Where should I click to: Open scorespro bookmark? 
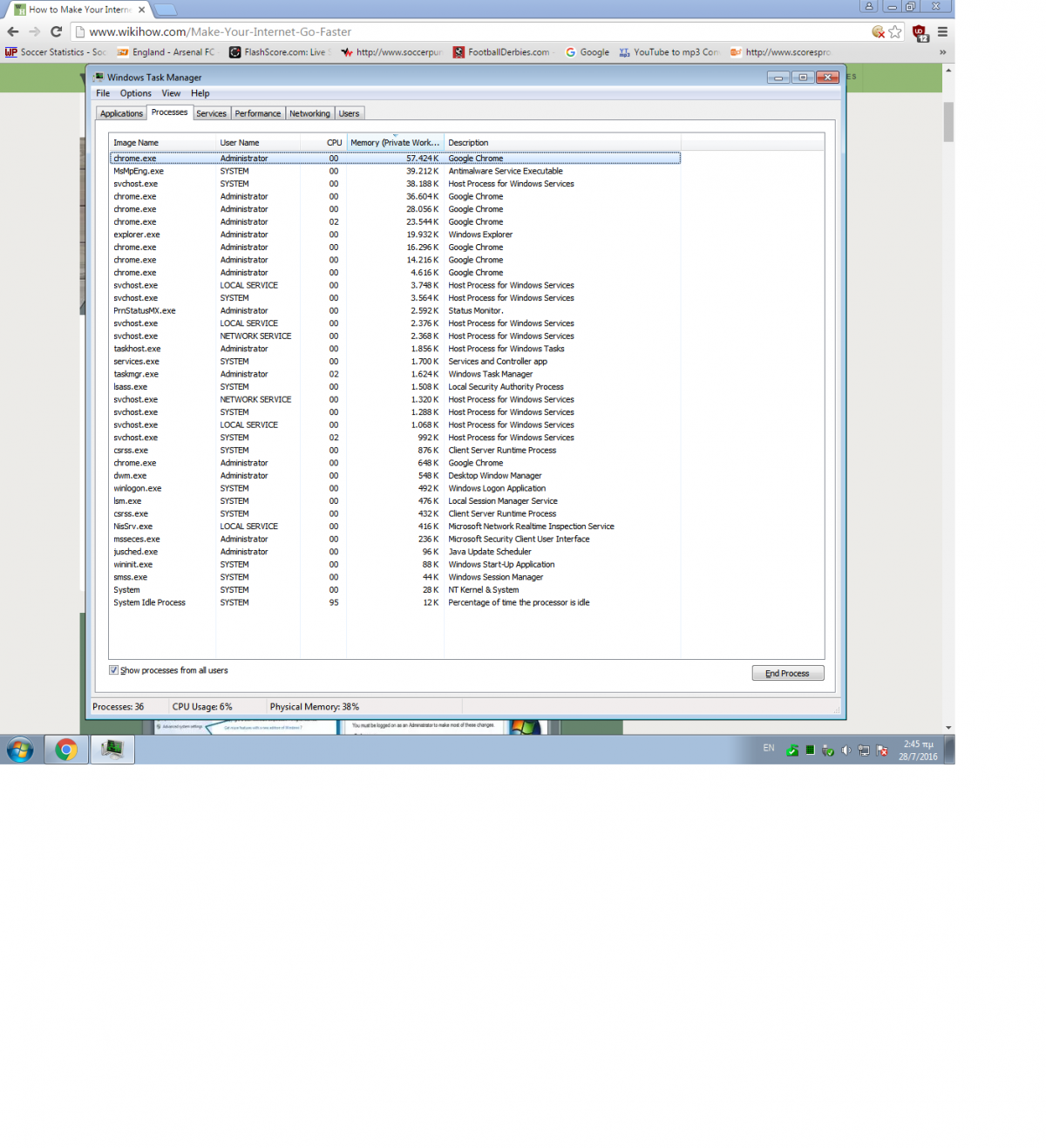(x=781, y=52)
